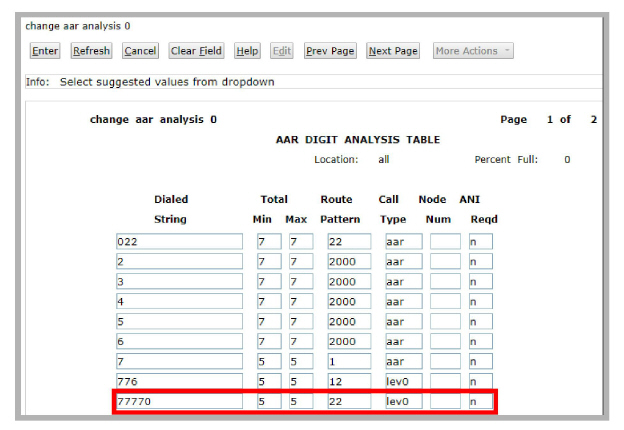Select the Route Pattern field in the 77770 row

click(349, 401)
